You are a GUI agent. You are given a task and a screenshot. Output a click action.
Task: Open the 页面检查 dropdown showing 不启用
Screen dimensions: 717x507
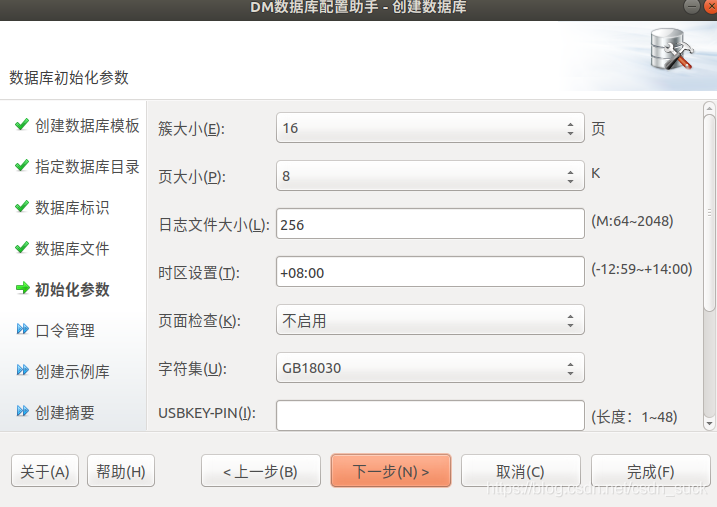click(x=430, y=320)
